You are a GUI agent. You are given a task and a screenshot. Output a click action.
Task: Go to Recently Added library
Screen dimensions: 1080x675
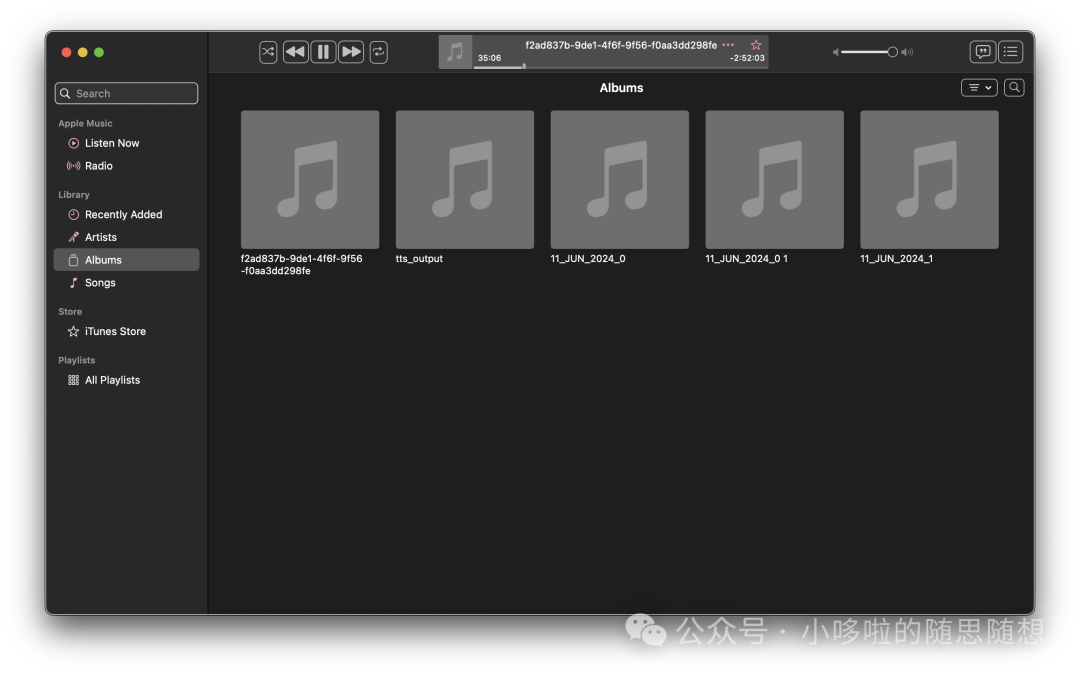[122, 215]
